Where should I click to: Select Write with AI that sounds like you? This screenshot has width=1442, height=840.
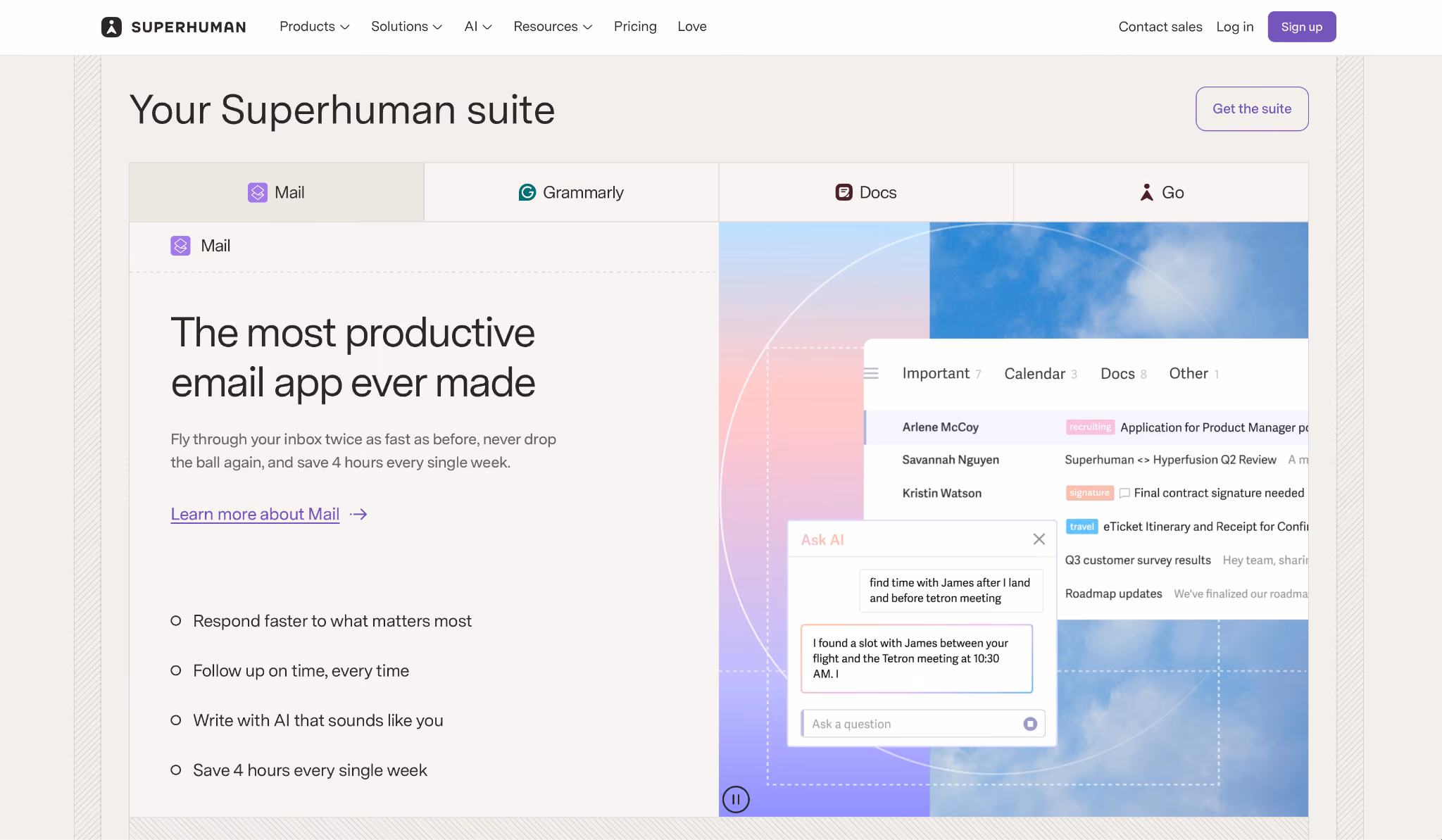pyautogui.click(x=318, y=720)
